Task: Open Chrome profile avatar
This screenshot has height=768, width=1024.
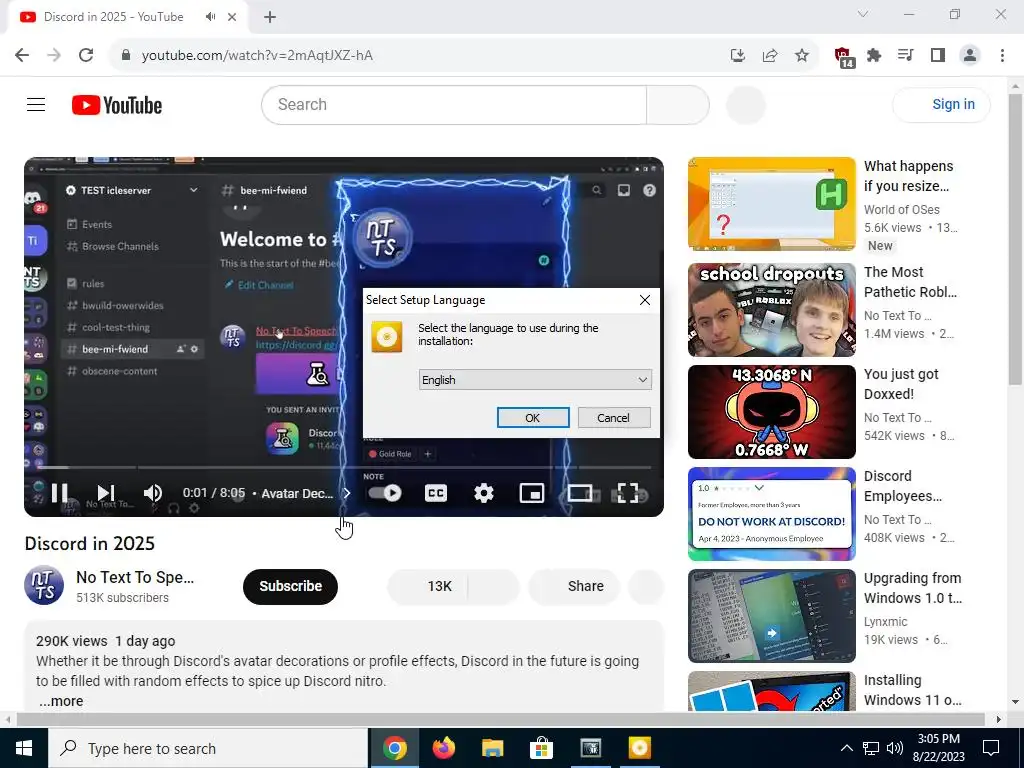Action: (970, 56)
